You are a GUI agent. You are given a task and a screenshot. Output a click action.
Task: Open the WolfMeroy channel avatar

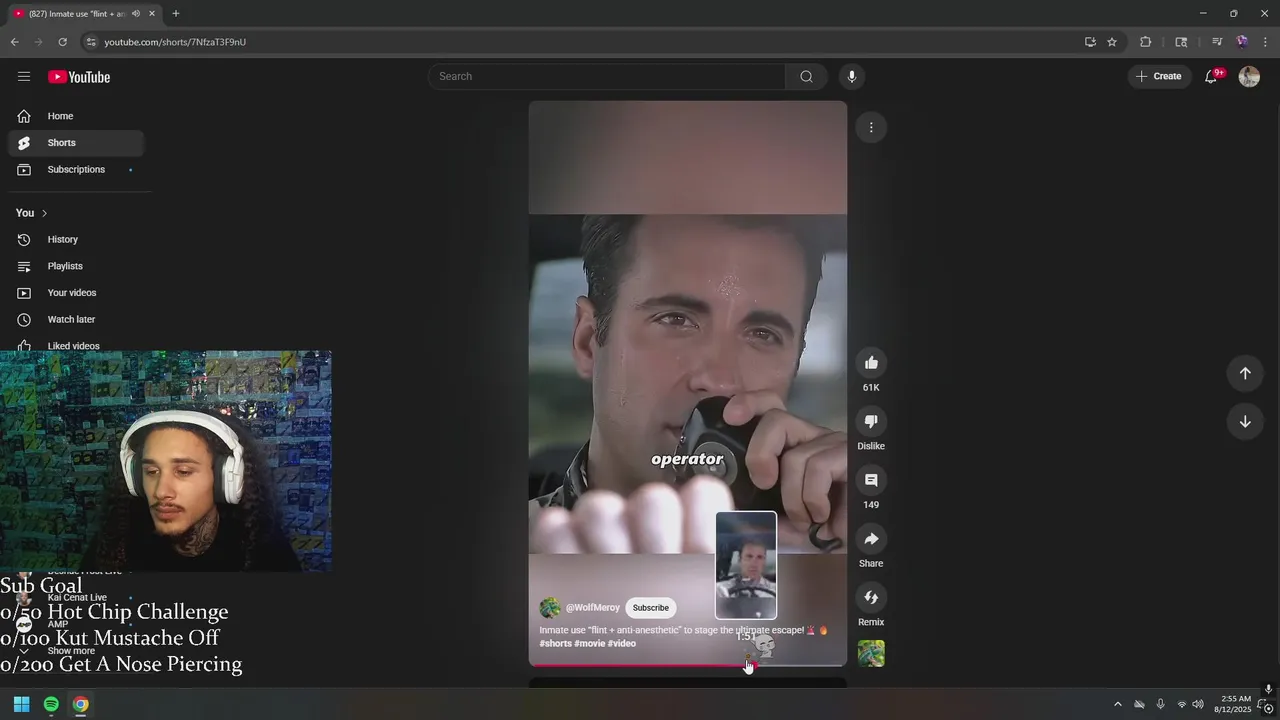point(550,608)
